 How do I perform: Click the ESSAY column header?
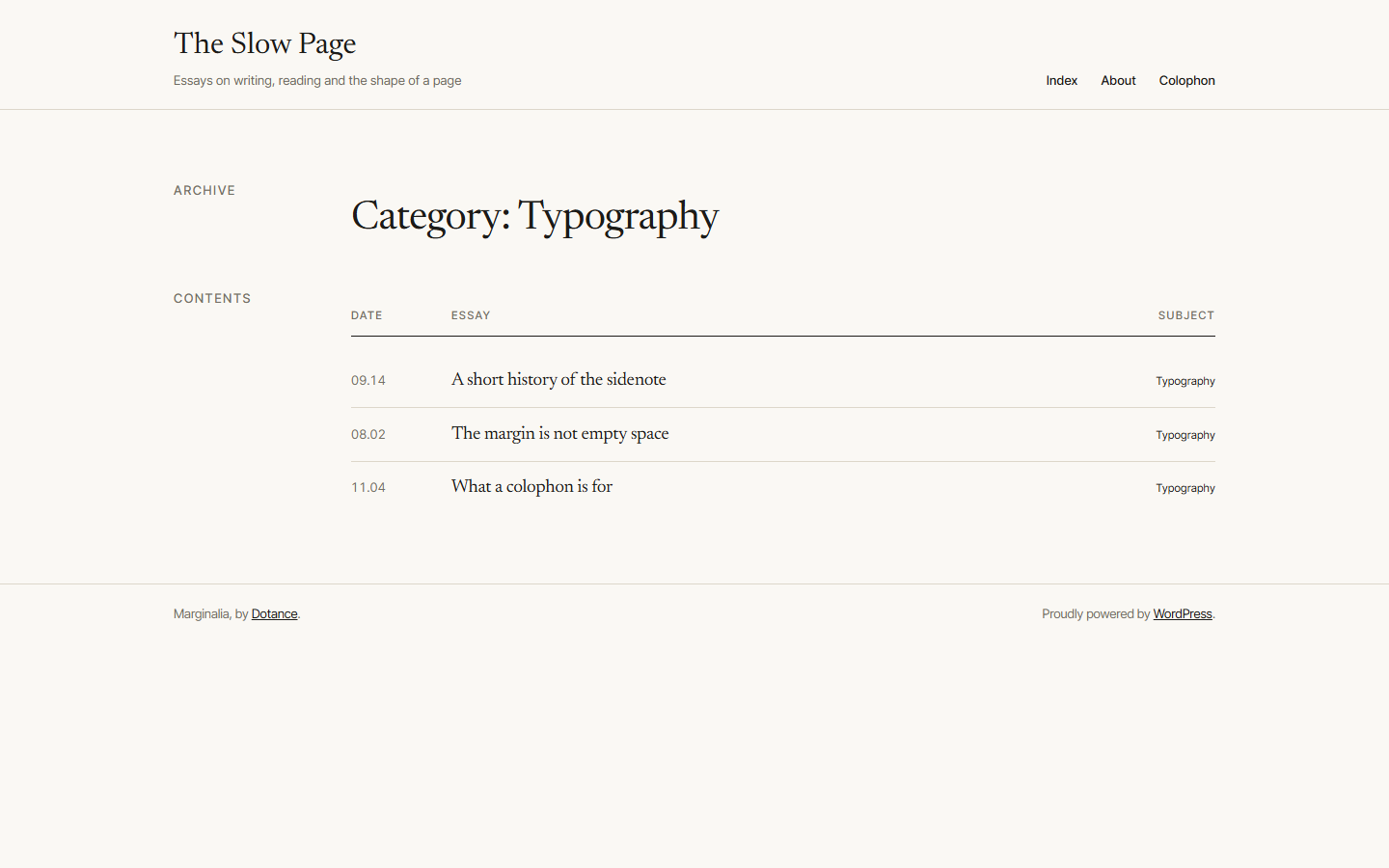pyautogui.click(x=471, y=315)
